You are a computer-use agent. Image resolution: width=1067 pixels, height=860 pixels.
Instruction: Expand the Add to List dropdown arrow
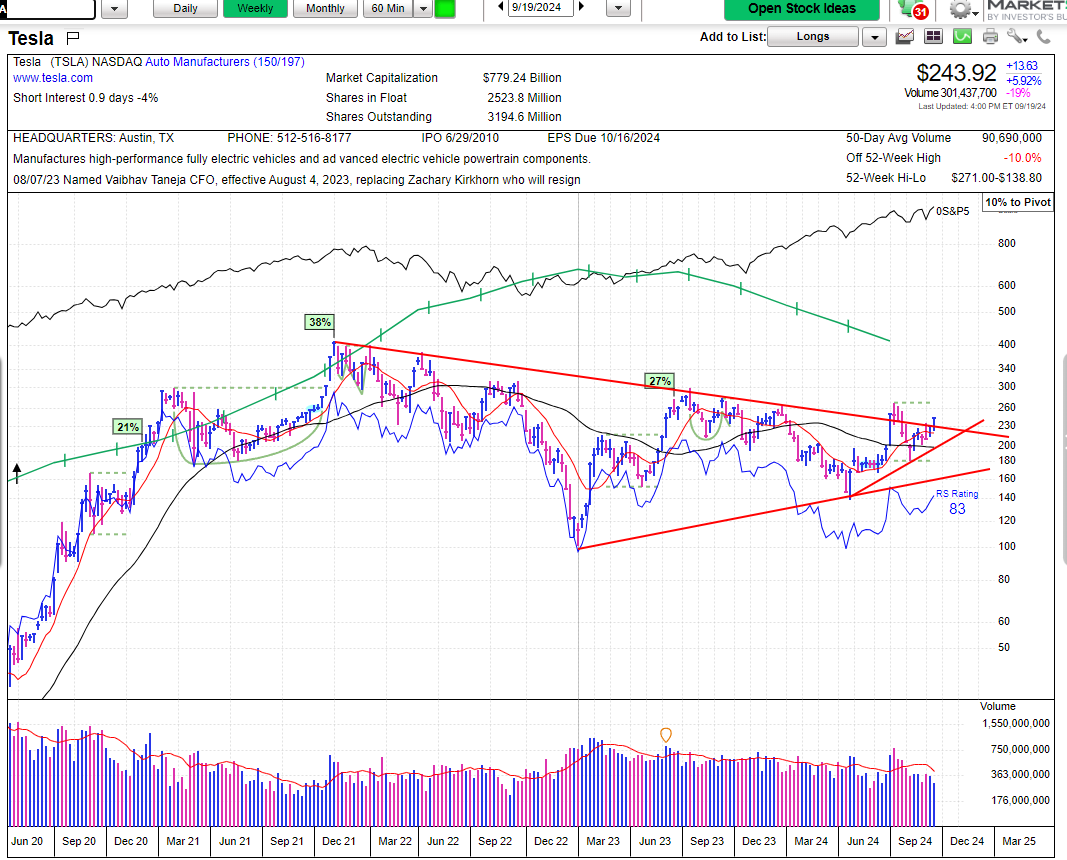tap(874, 37)
